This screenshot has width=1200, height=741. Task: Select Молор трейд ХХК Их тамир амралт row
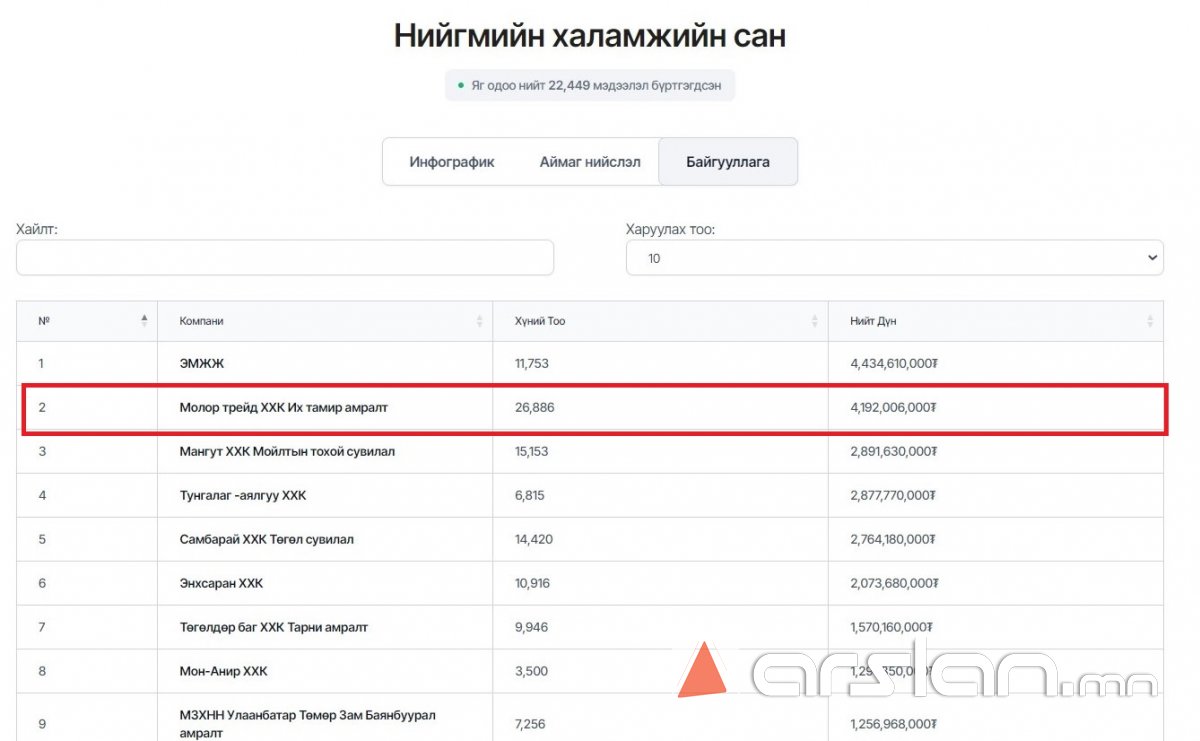(283, 408)
